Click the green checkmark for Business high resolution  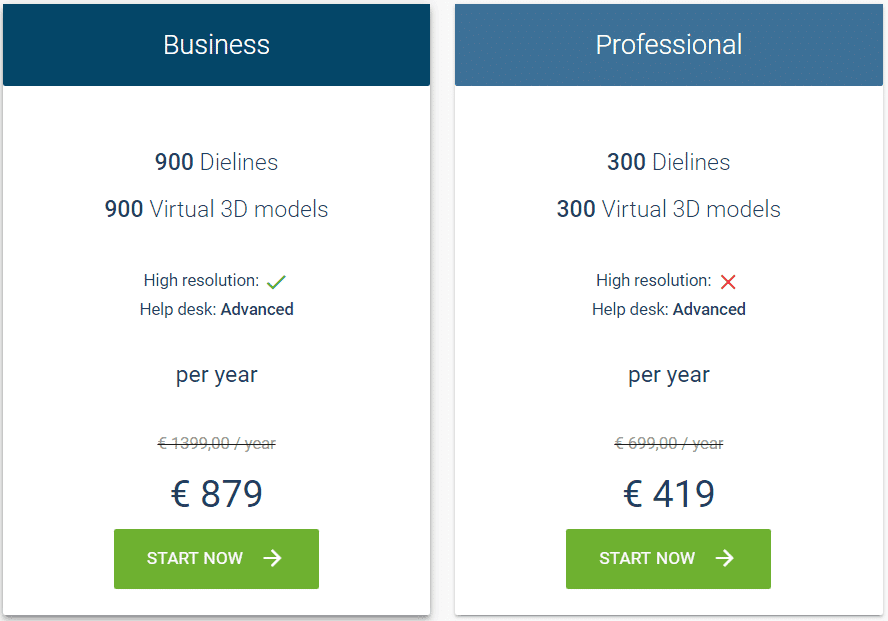tap(276, 280)
